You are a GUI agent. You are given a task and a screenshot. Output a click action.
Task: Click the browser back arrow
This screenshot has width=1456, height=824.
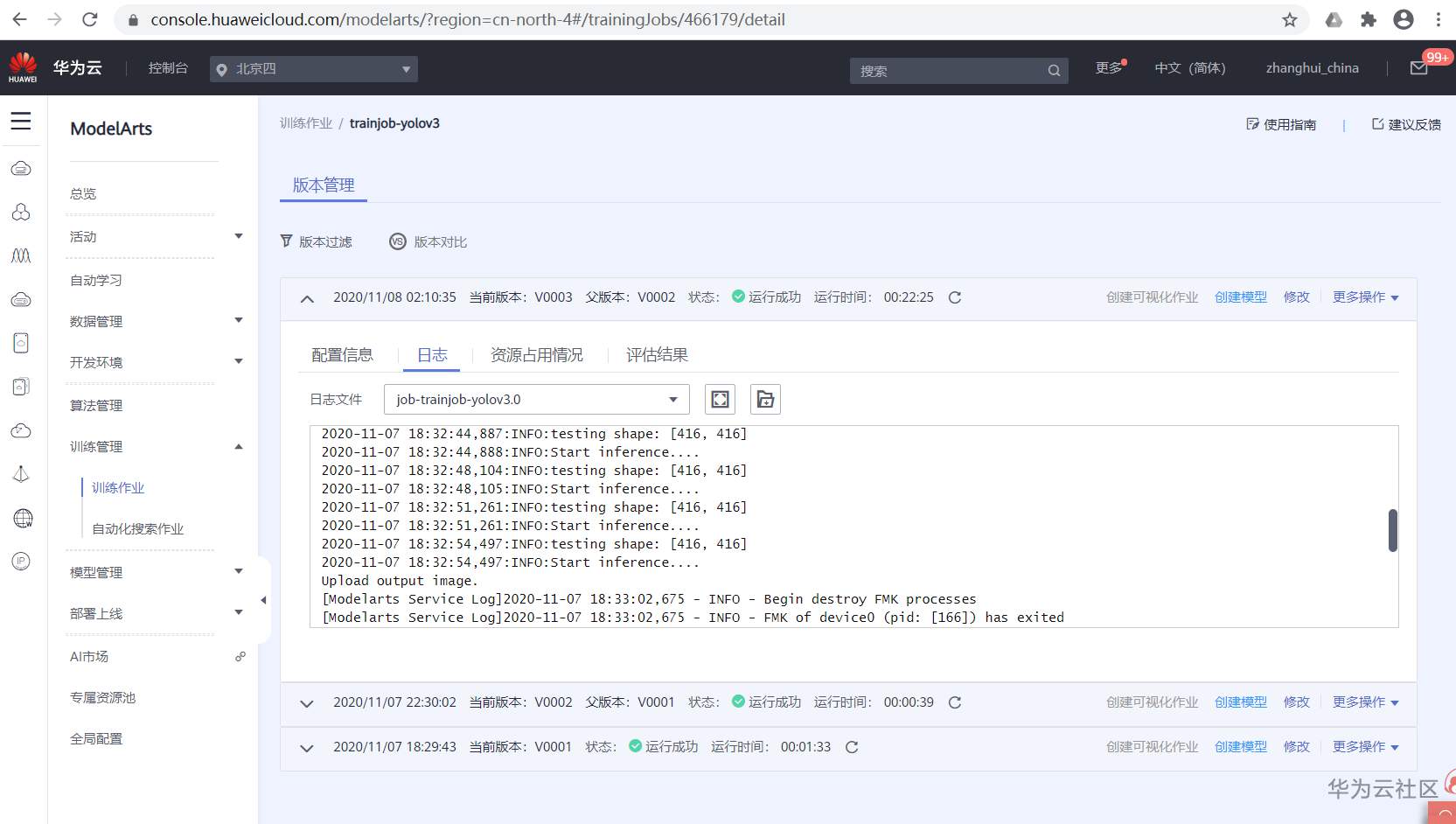(x=20, y=19)
